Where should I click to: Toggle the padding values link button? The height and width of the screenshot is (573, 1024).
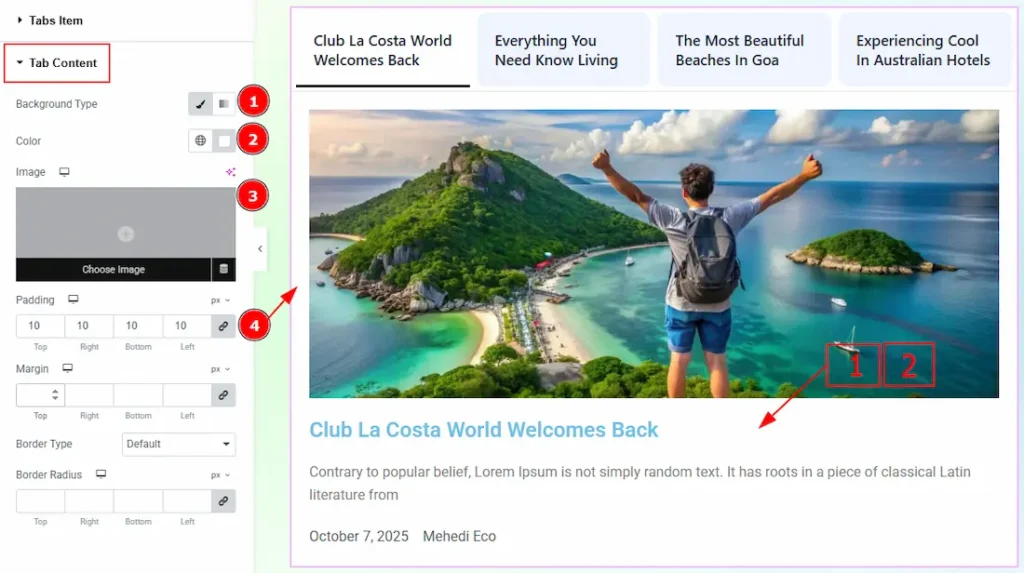click(223, 325)
